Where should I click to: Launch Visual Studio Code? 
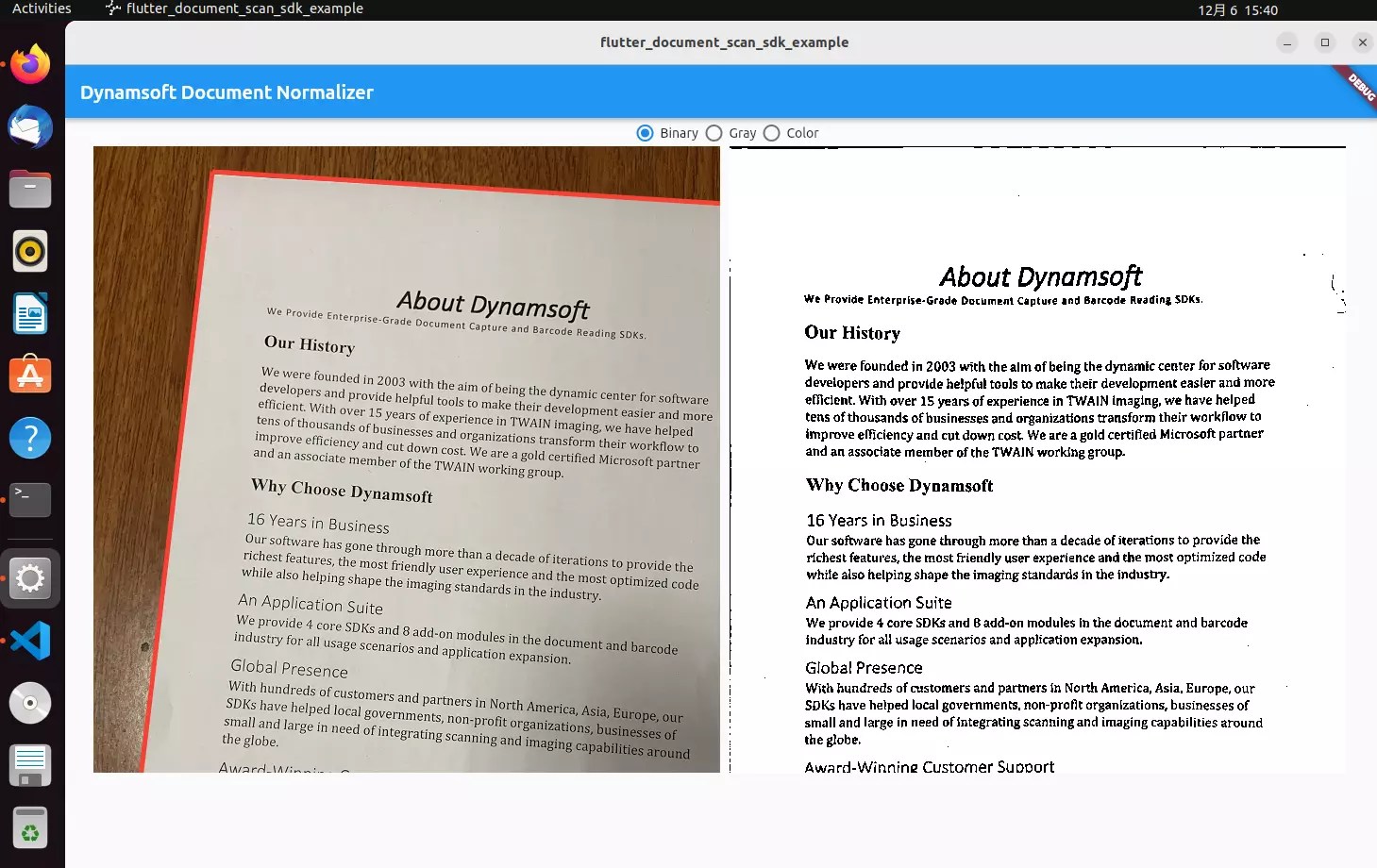tap(29, 641)
